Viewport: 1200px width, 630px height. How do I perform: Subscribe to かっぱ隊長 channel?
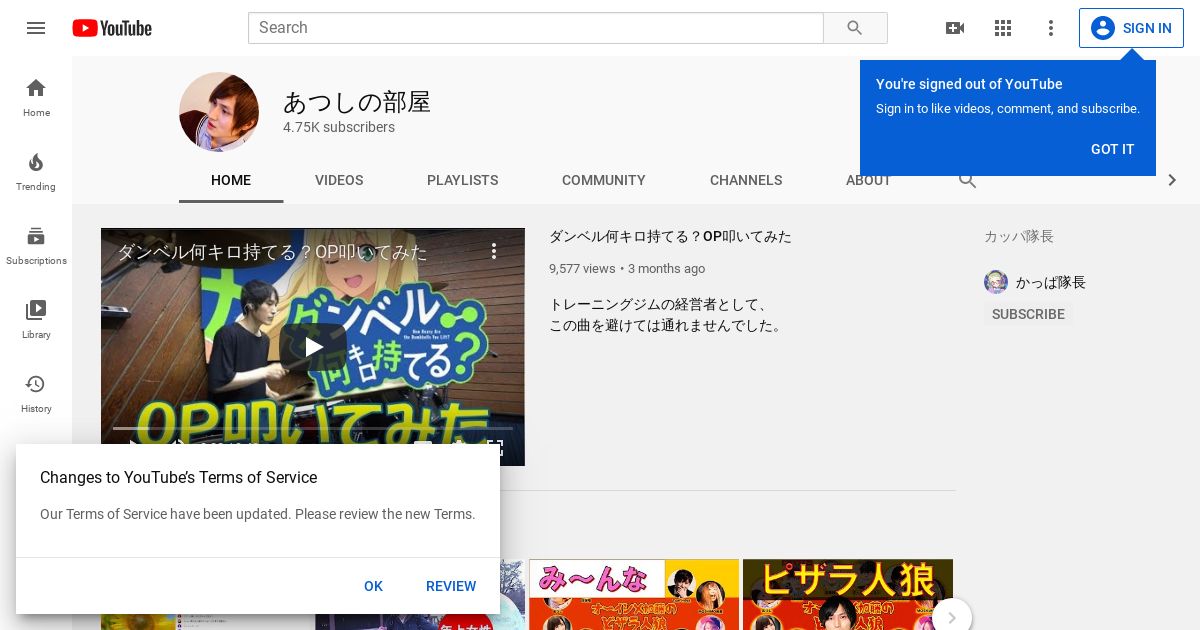click(x=1028, y=314)
